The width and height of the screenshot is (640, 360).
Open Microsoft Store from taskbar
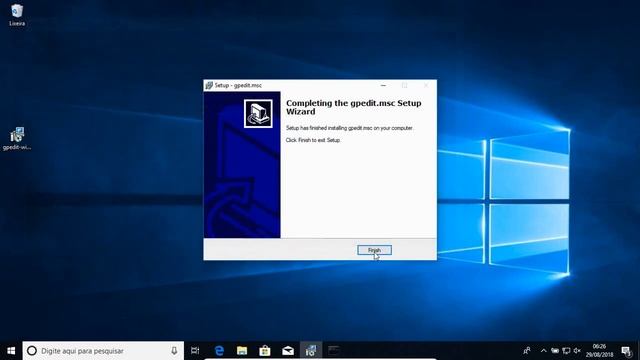point(265,351)
